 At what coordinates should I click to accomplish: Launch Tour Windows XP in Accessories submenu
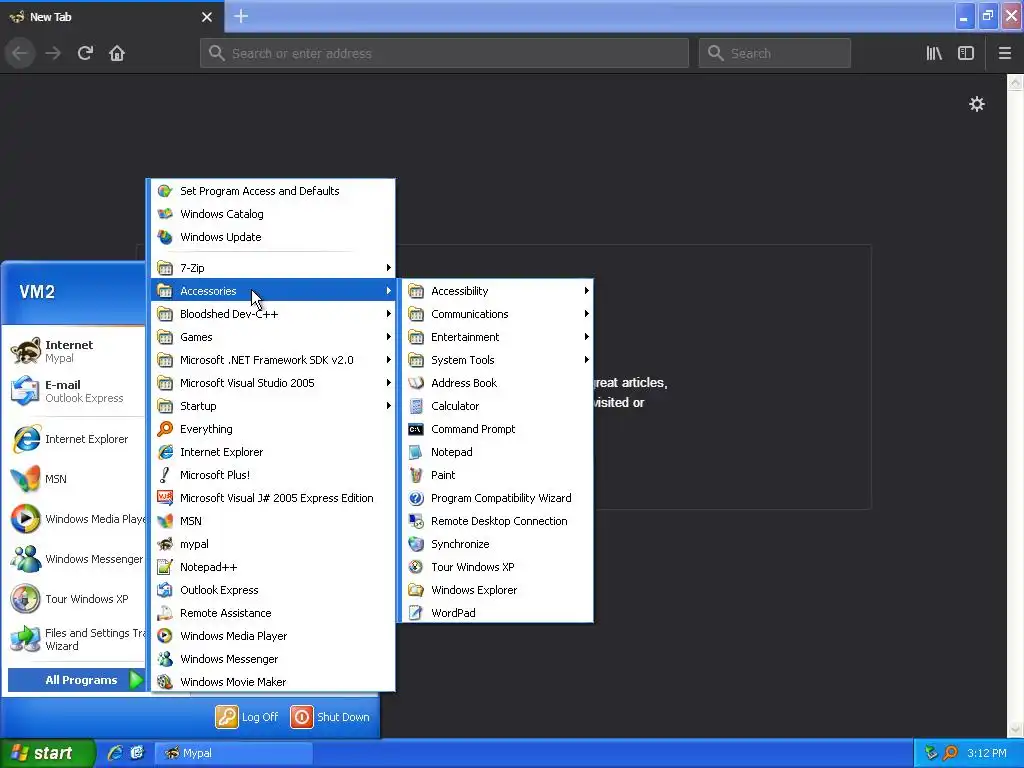pos(498,567)
